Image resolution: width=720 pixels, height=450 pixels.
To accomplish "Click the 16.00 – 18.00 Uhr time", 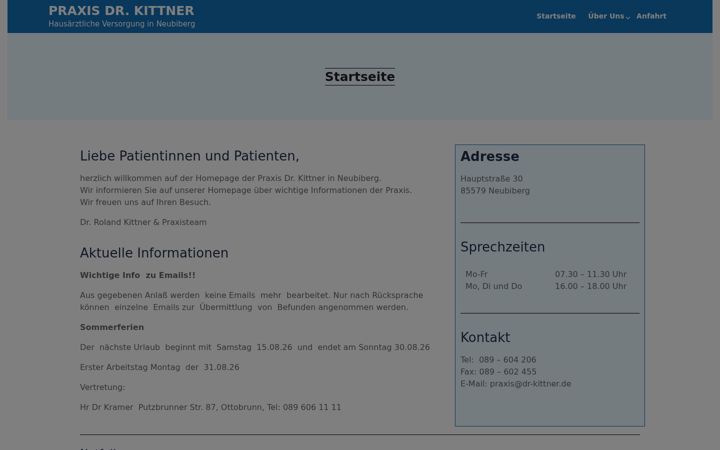I will pos(591,286).
